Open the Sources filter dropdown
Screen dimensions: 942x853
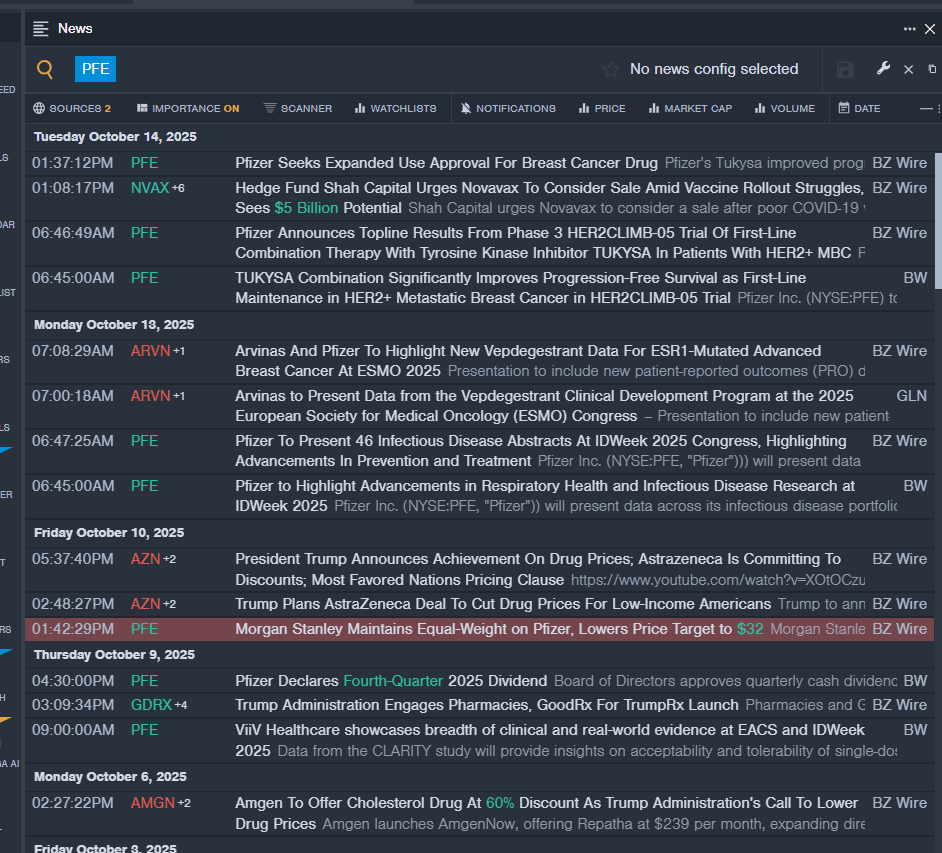[72, 108]
